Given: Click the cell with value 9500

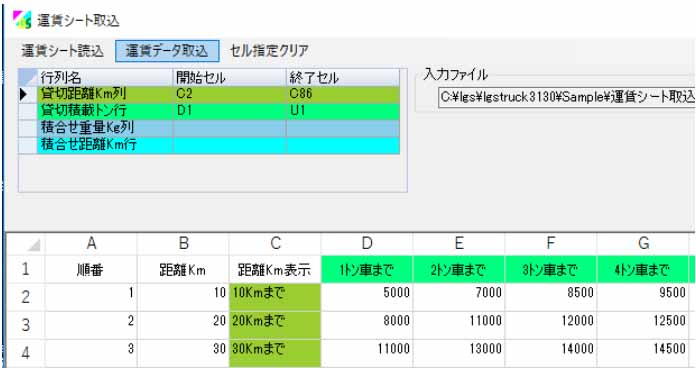Looking at the screenshot, I should (x=643, y=297).
